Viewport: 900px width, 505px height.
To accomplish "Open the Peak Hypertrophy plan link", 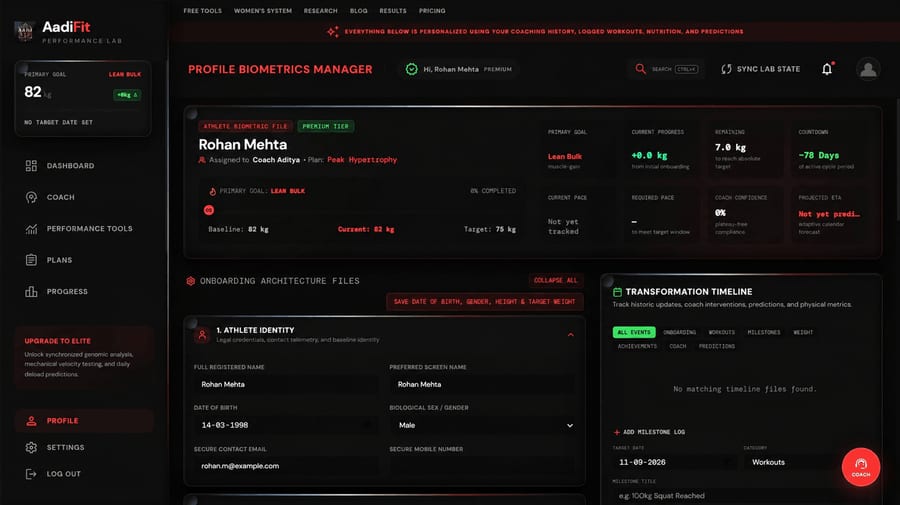I will [x=362, y=160].
